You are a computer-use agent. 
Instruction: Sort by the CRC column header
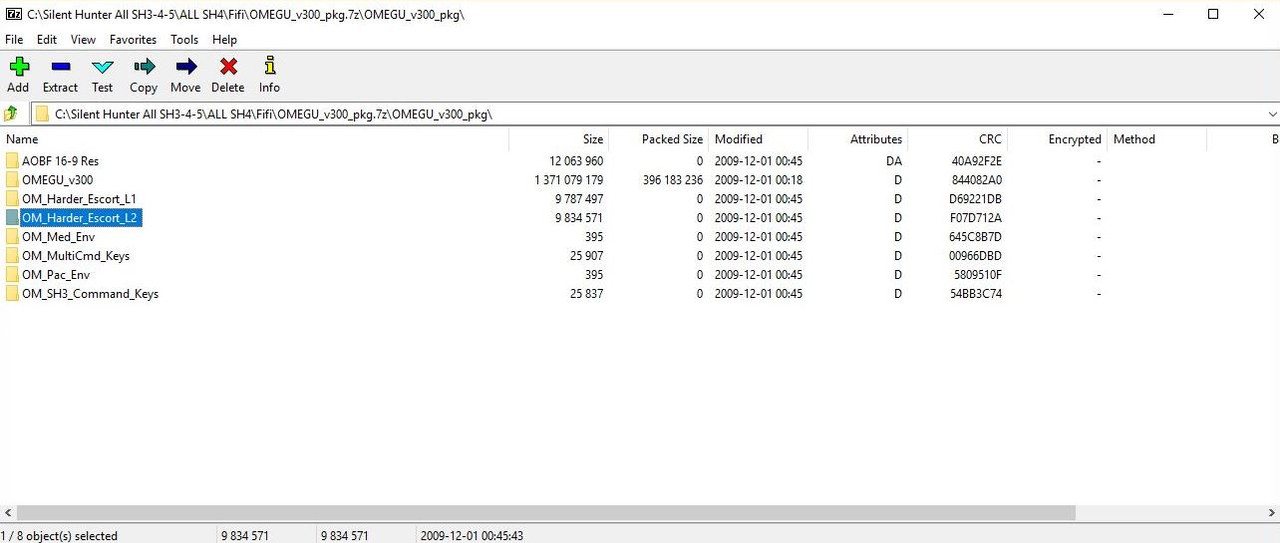pyautogui.click(x=957, y=139)
